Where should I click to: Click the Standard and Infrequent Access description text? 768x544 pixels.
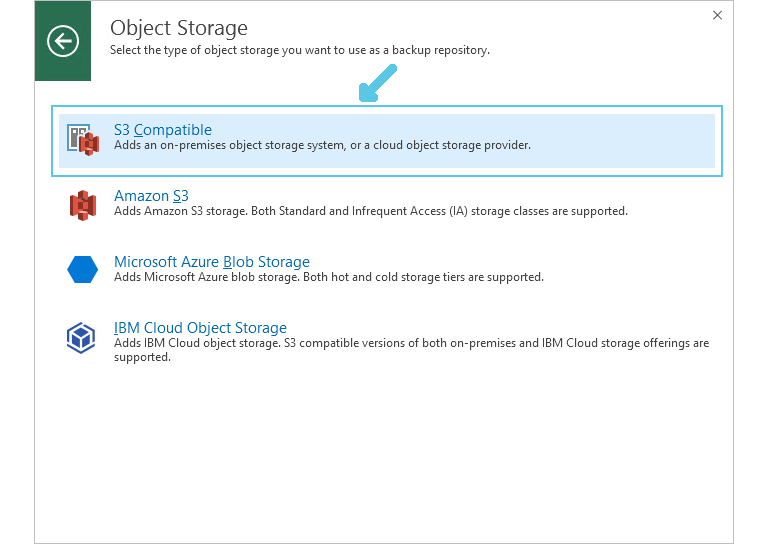click(370, 211)
